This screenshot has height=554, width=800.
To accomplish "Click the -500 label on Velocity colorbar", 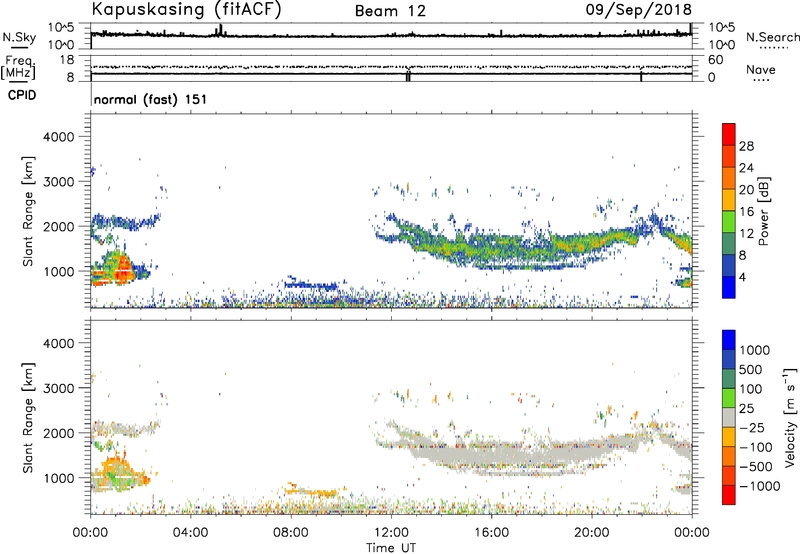I will (756, 466).
